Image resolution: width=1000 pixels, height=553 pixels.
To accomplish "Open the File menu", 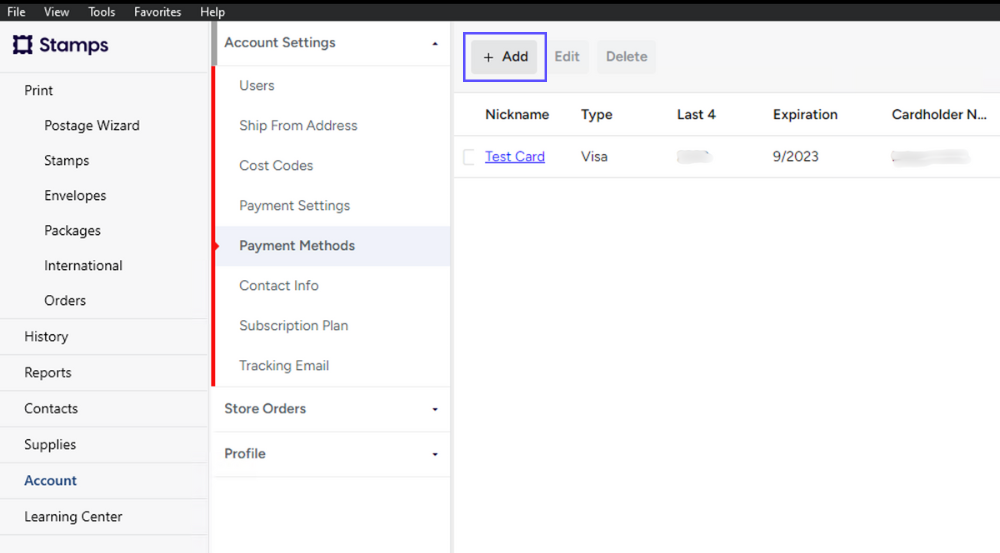I will pyautogui.click(x=16, y=11).
